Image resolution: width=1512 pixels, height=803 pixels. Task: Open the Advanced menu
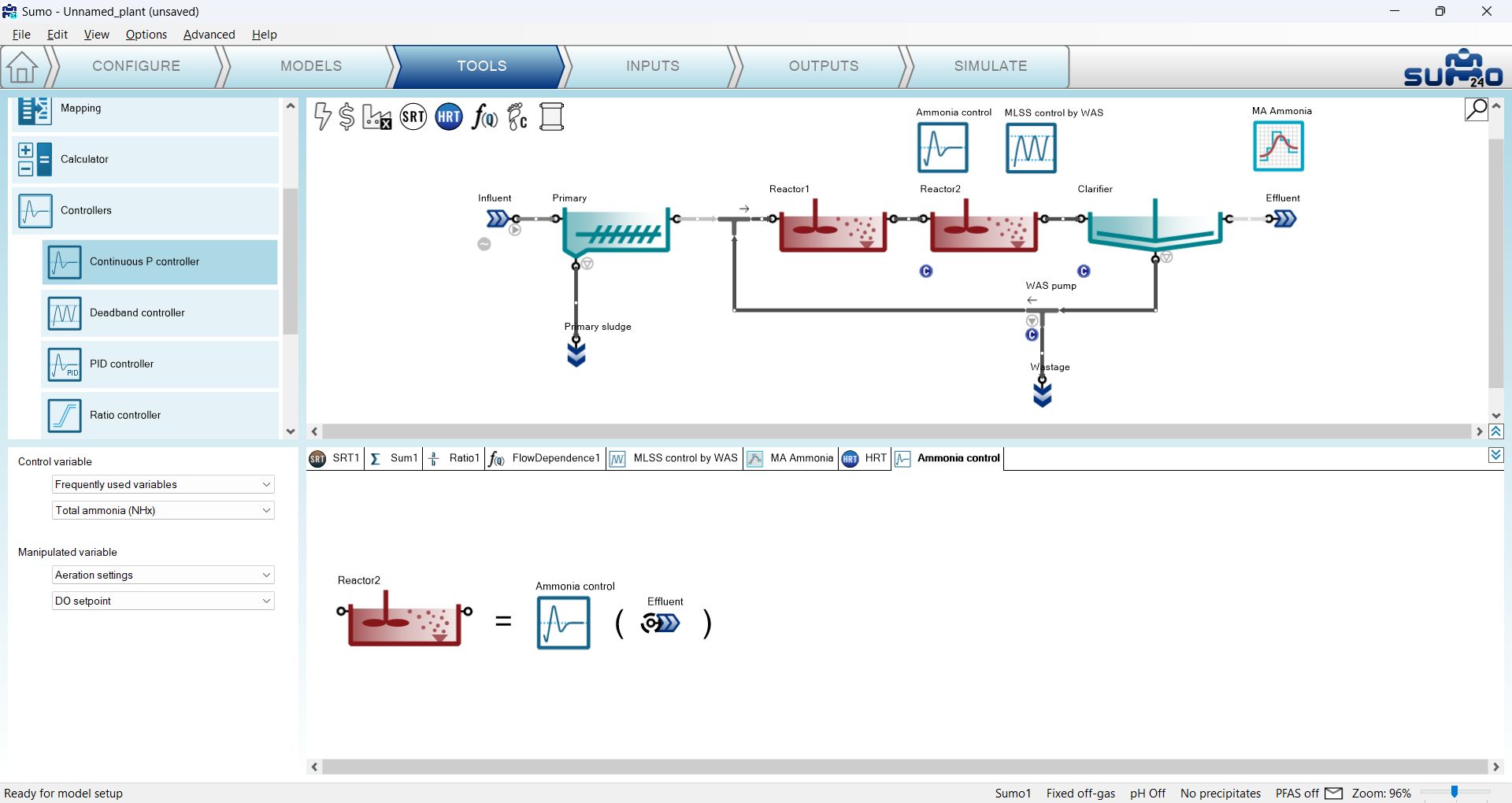(x=209, y=35)
